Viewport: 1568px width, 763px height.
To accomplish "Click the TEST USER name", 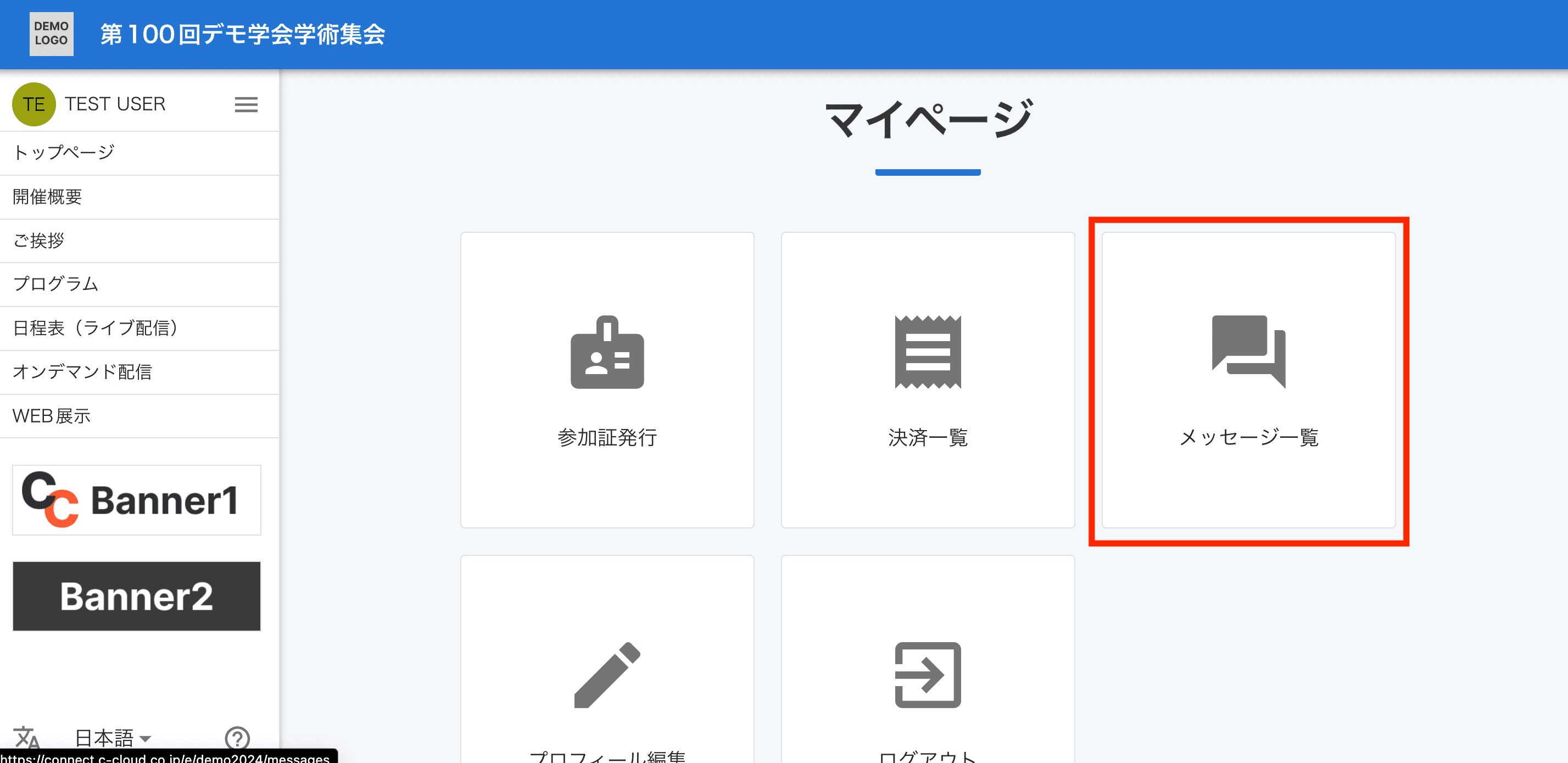I will [115, 104].
